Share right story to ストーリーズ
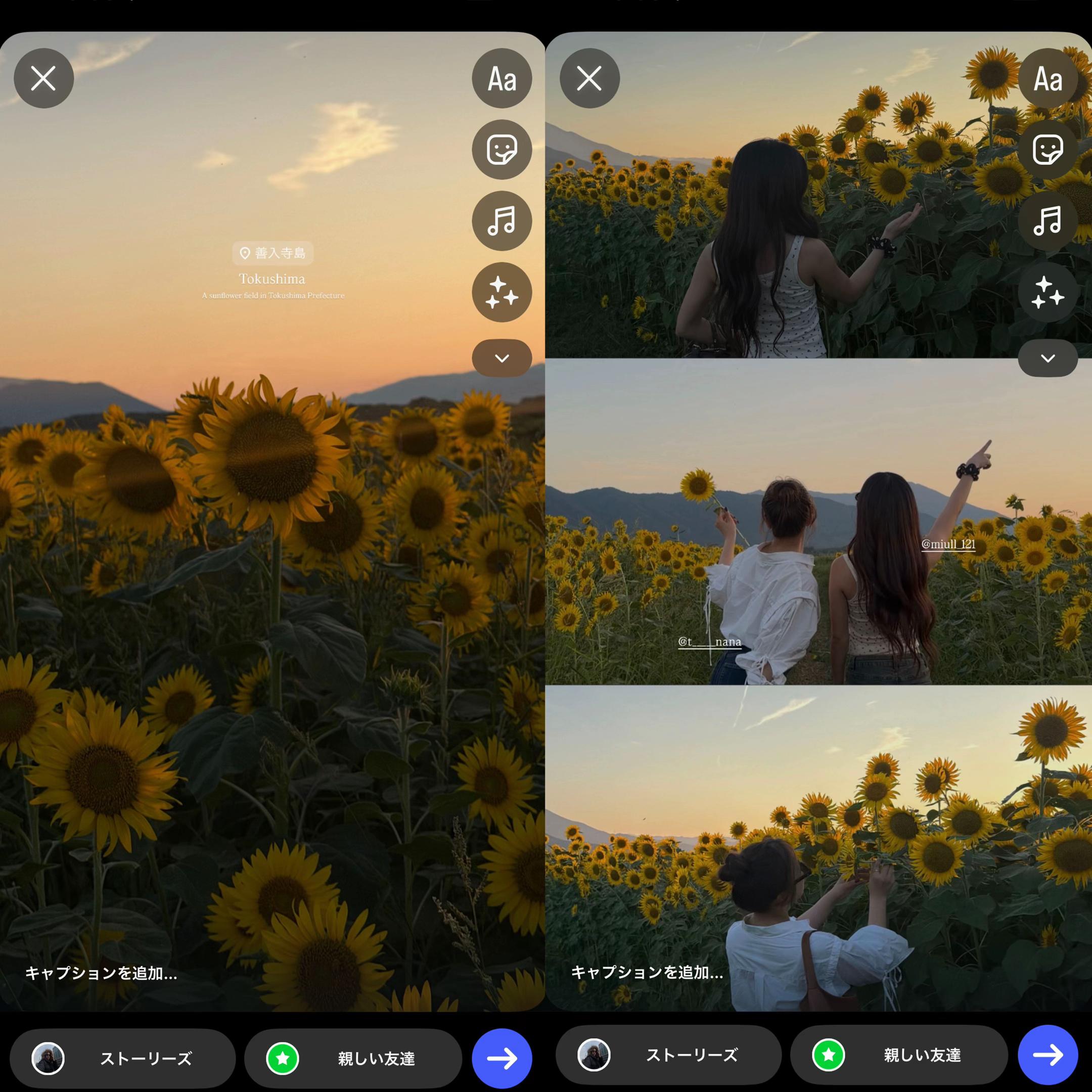 tap(669, 1055)
